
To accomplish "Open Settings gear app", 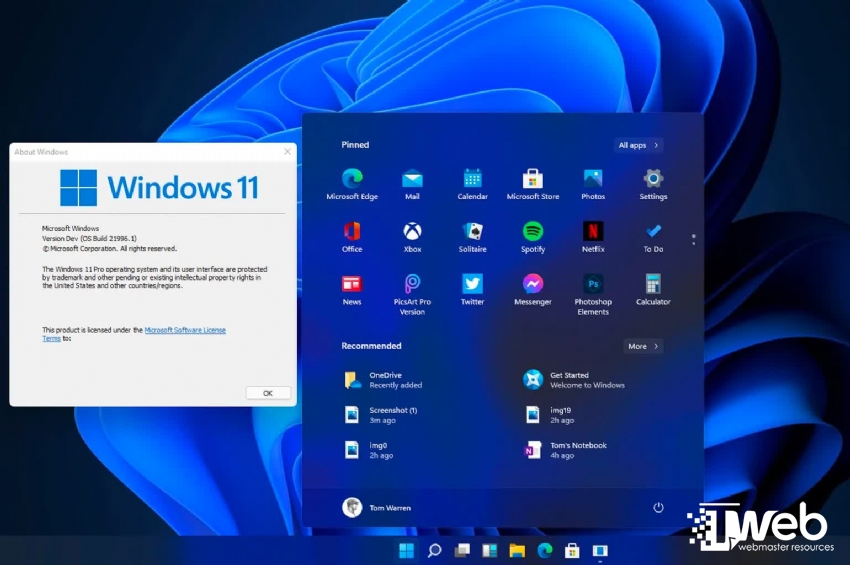I will pos(653,184).
